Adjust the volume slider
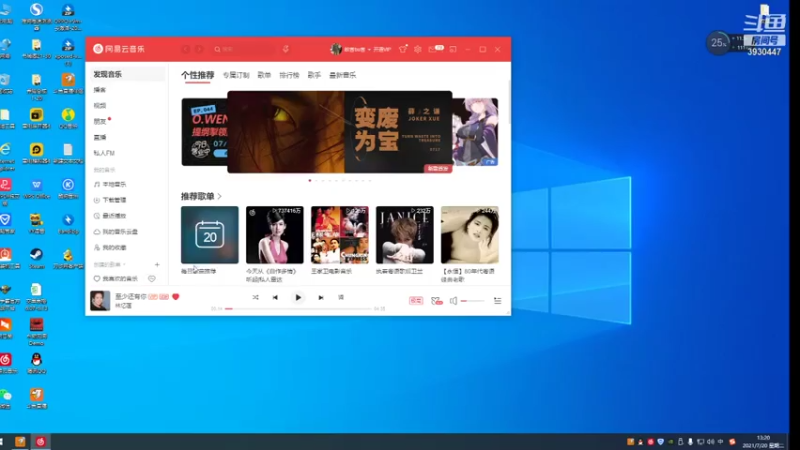 [x=472, y=301]
